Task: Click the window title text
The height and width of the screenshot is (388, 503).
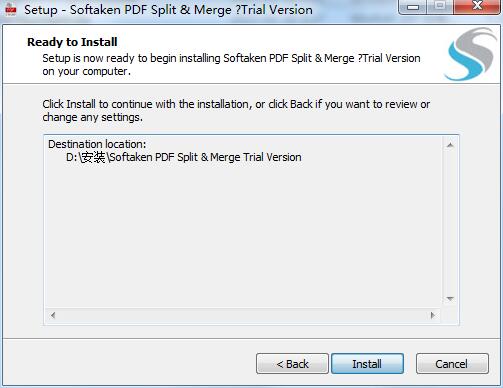Action: pos(168,10)
